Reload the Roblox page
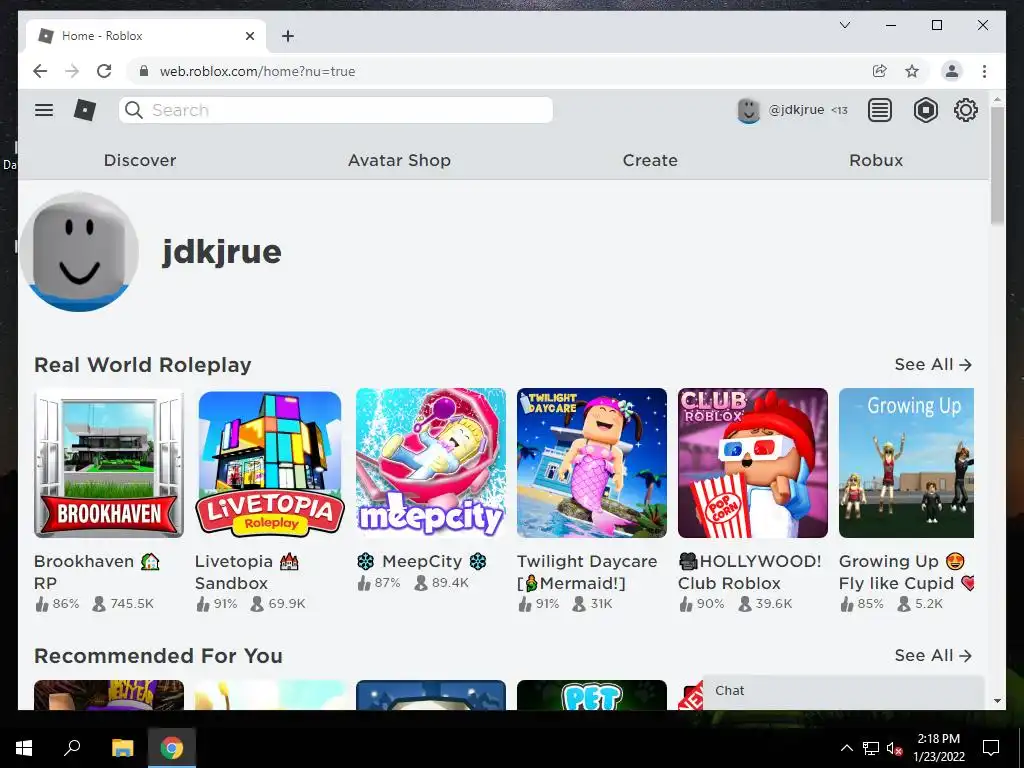This screenshot has width=1024, height=768. (x=104, y=71)
